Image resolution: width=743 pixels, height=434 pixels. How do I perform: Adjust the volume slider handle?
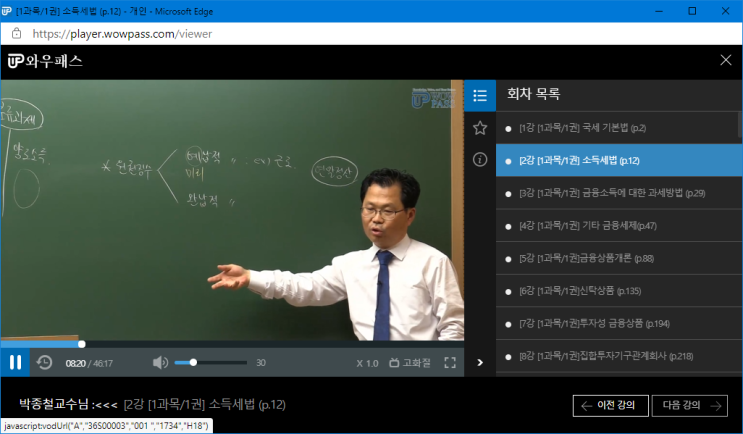point(193,362)
